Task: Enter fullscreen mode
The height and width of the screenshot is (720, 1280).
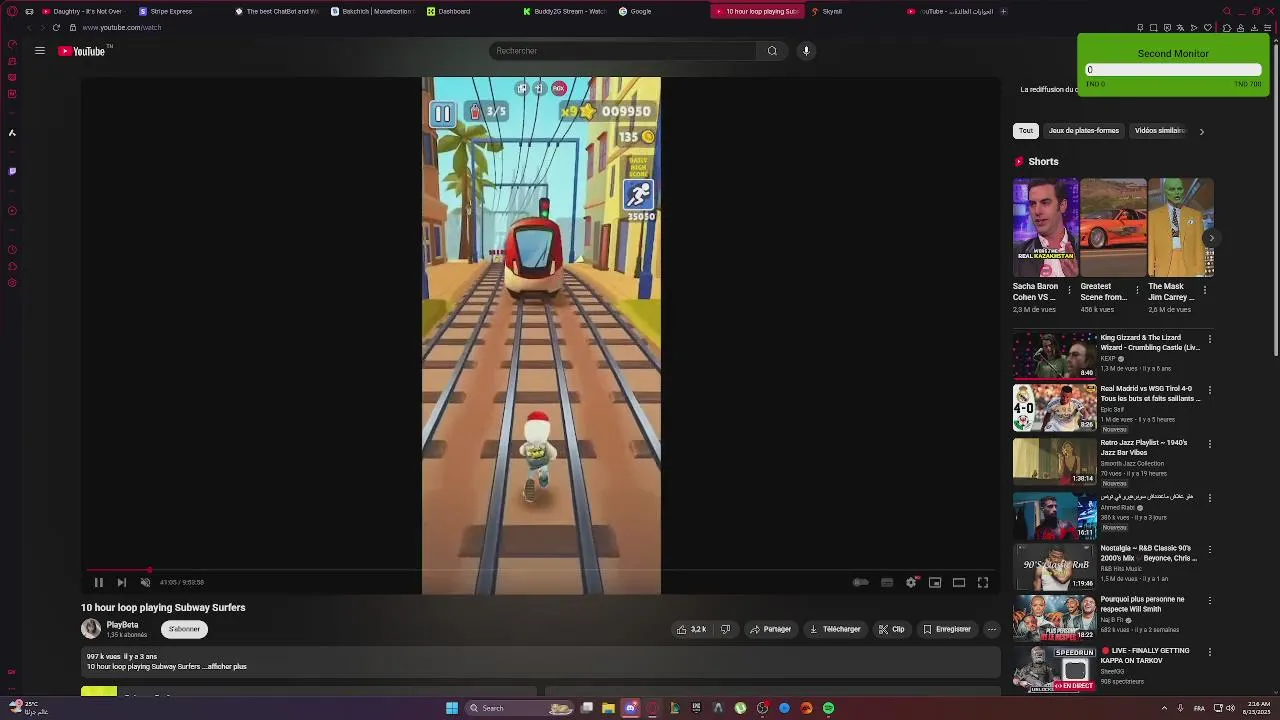Action: tap(983, 582)
